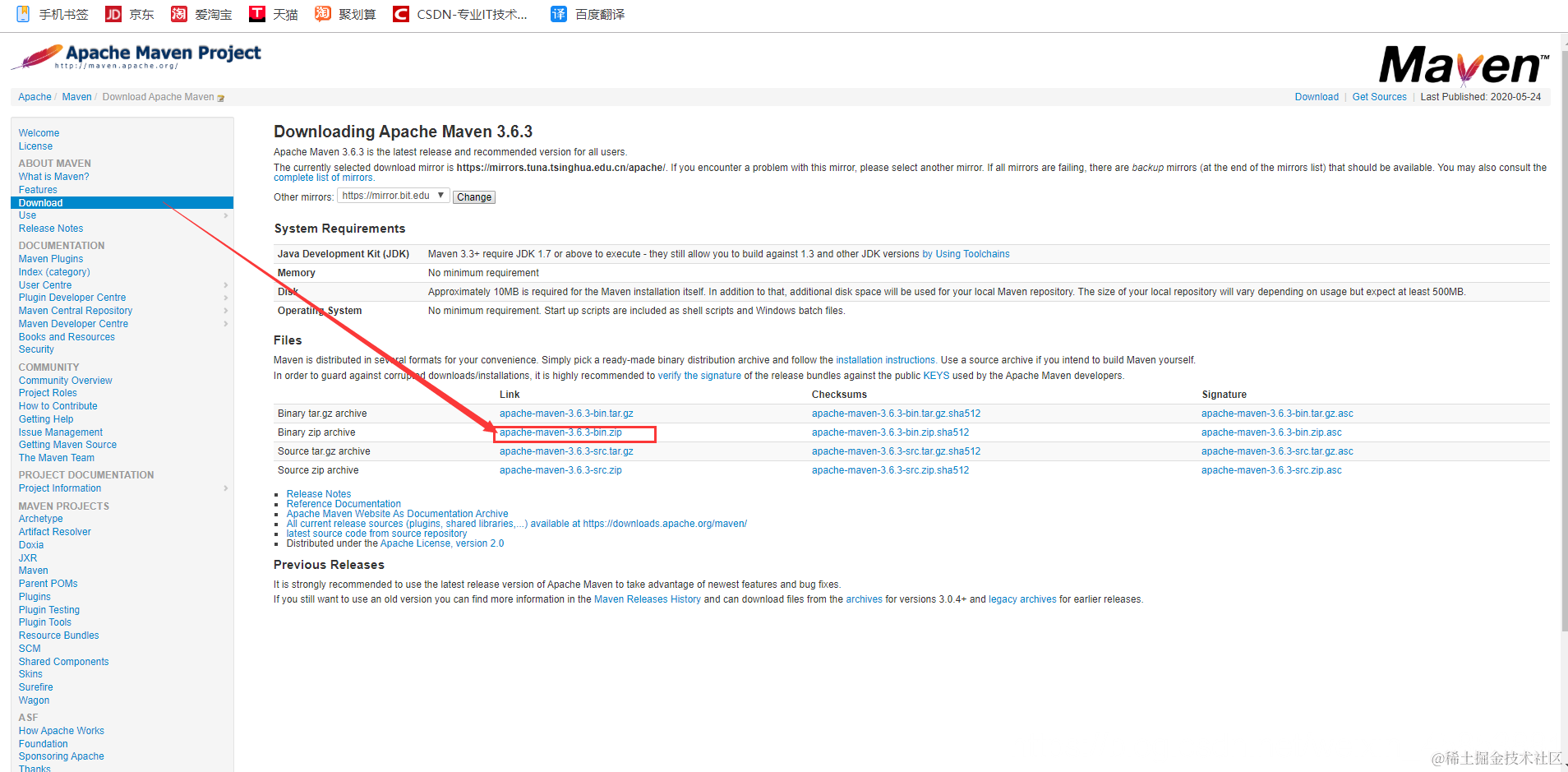Open the Other mirrors dropdown

point(394,196)
